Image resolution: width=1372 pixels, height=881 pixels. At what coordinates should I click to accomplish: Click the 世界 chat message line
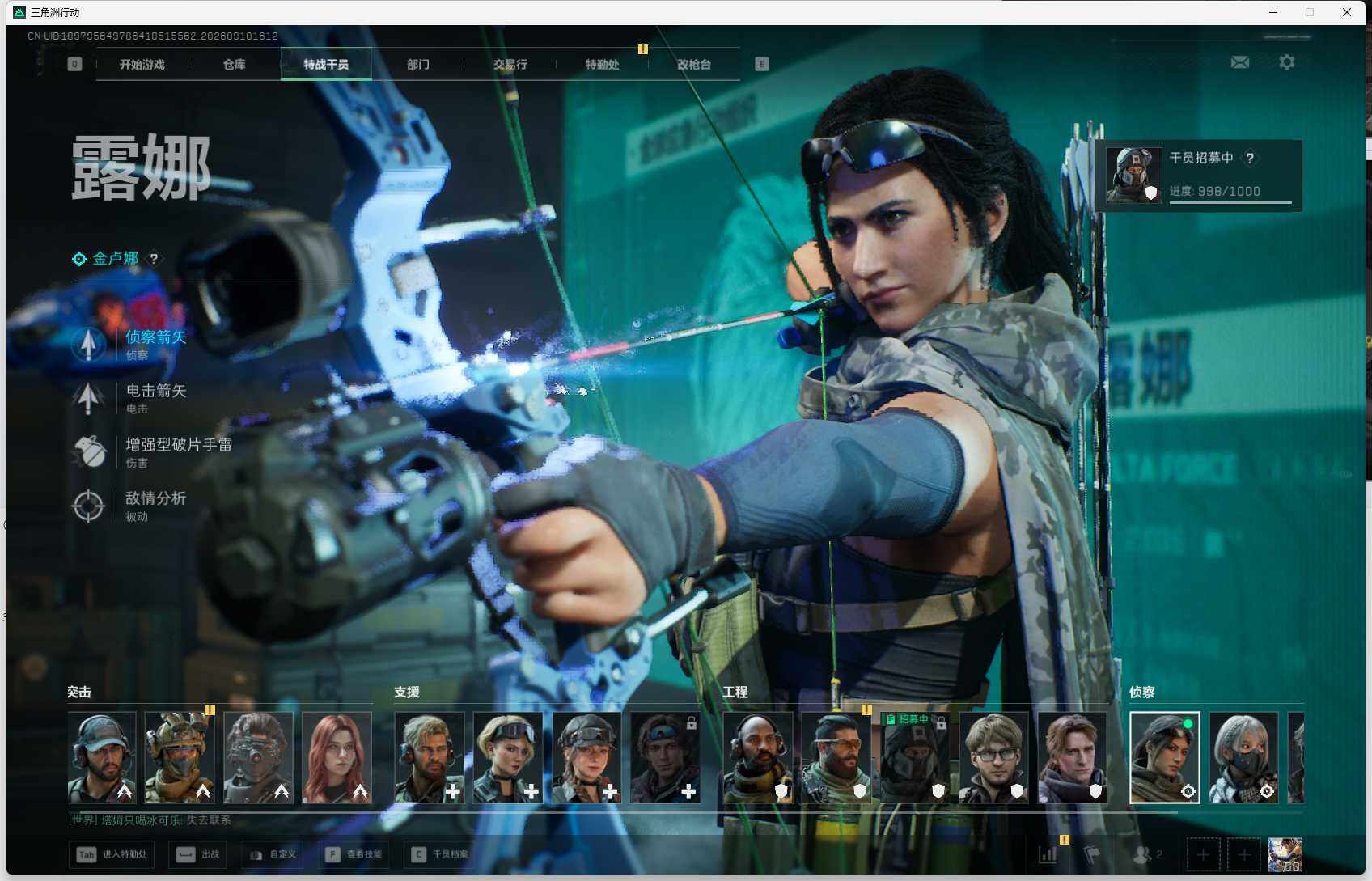pos(150,820)
